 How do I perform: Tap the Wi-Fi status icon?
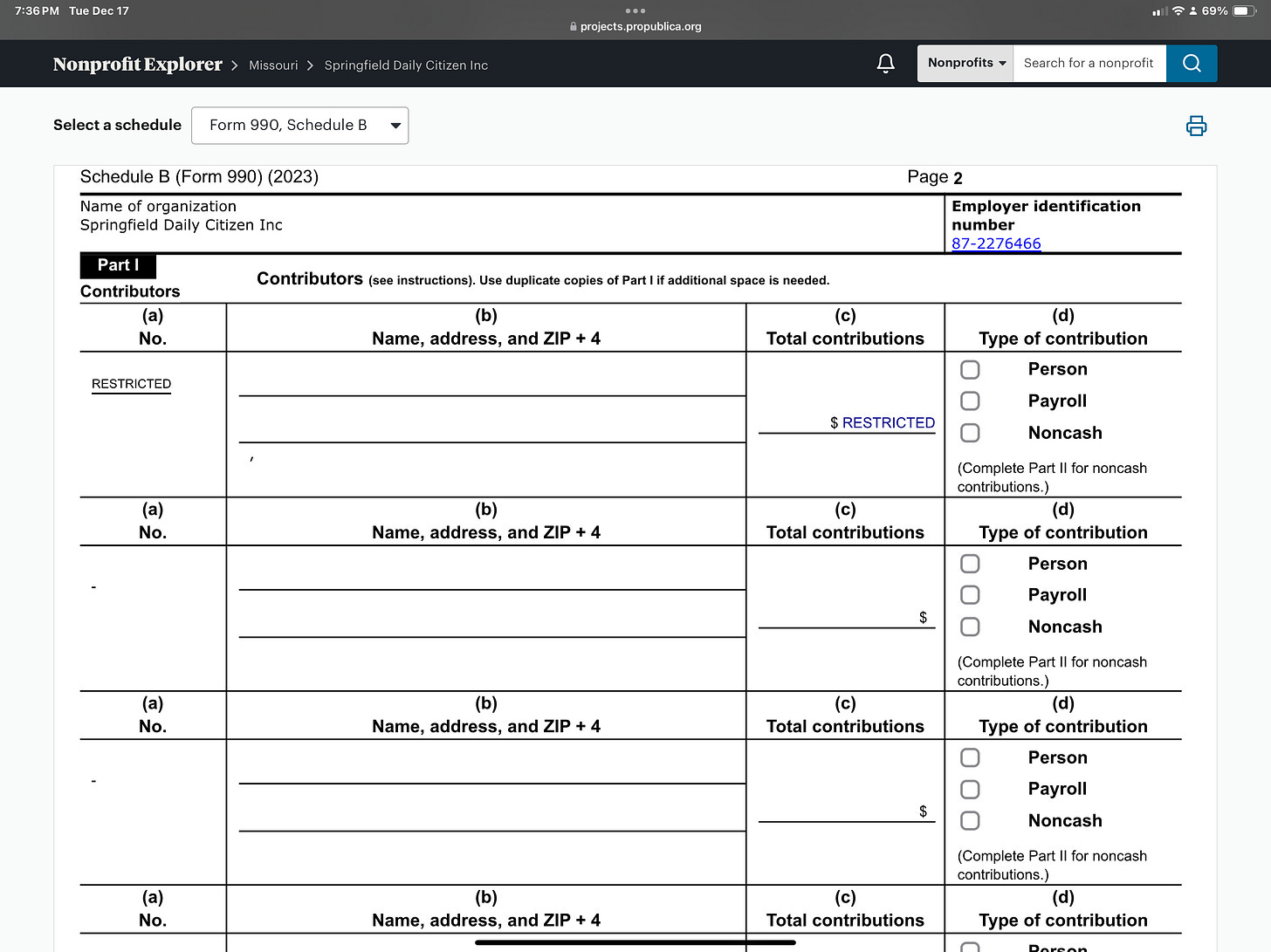(x=1178, y=11)
